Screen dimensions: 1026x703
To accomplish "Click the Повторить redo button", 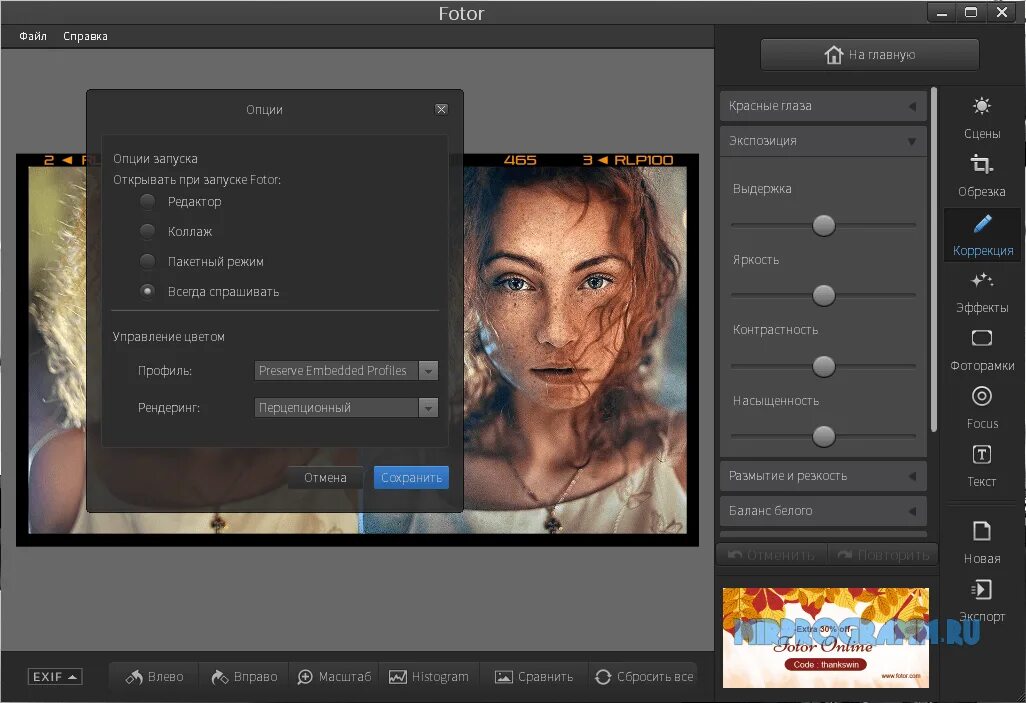I will (x=883, y=555).
